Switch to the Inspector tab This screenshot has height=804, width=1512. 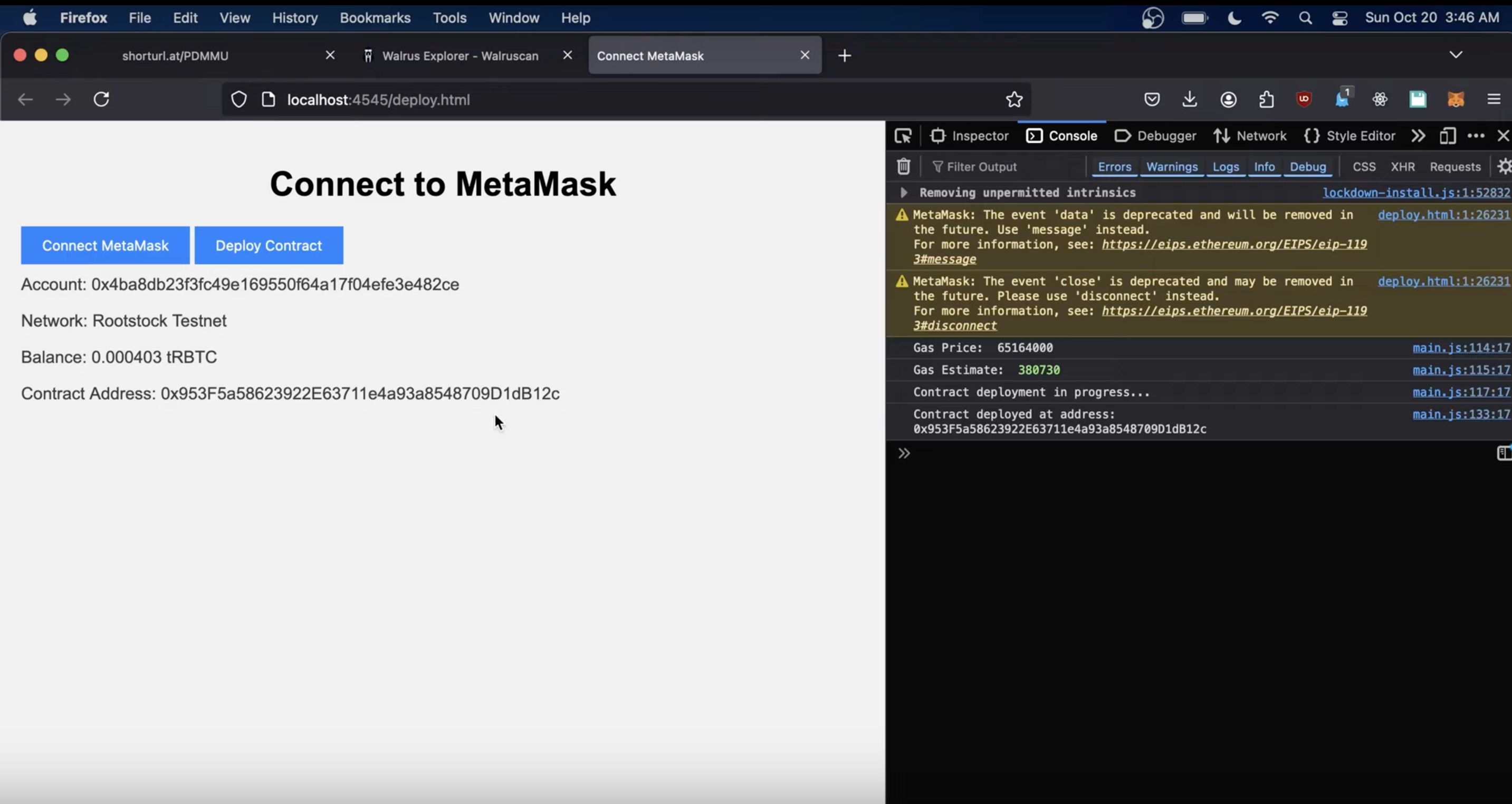pyautogui.click(x=970, y=136)
